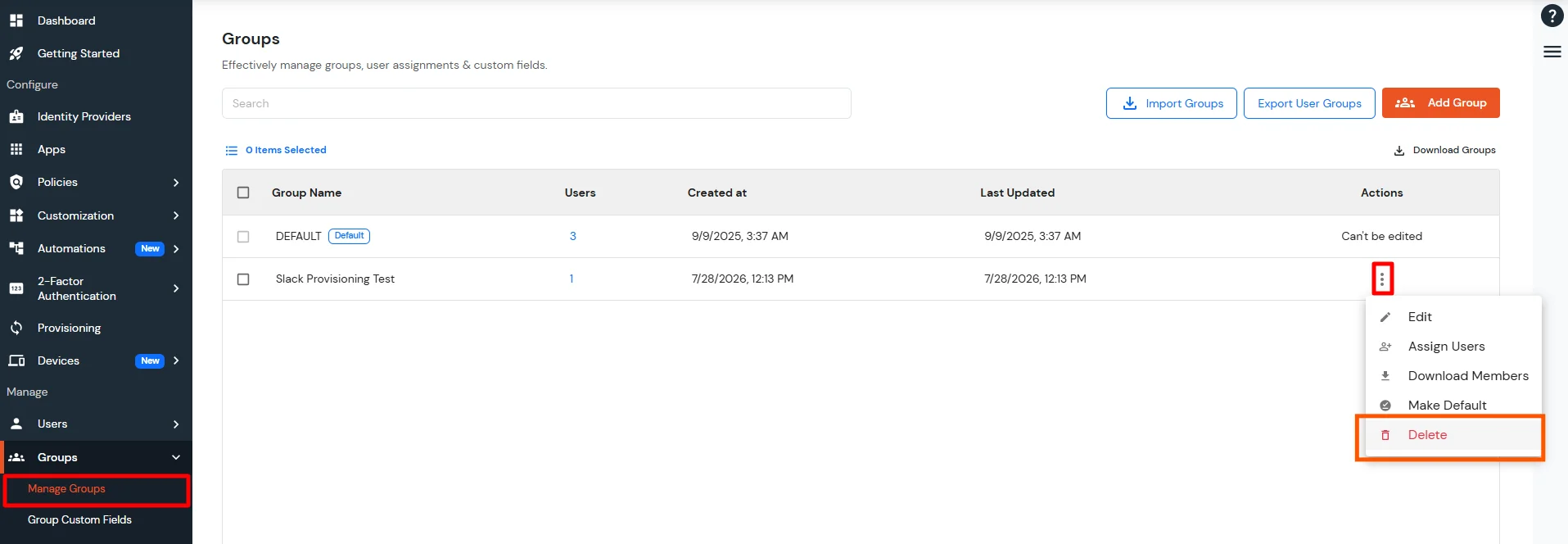Select Download Members in the actions menu
The width and height of the screenshot is (1568, 544).
tap(1453, 376)
